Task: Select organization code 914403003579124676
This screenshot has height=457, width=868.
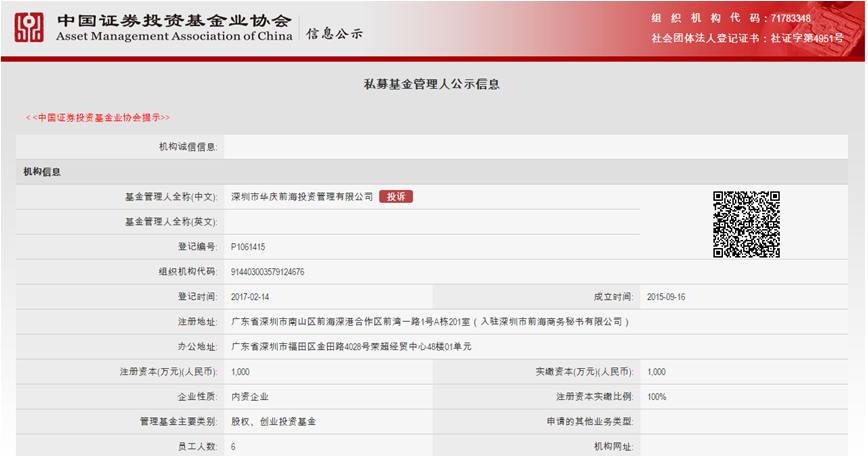Action: click(x=267, y=272)
